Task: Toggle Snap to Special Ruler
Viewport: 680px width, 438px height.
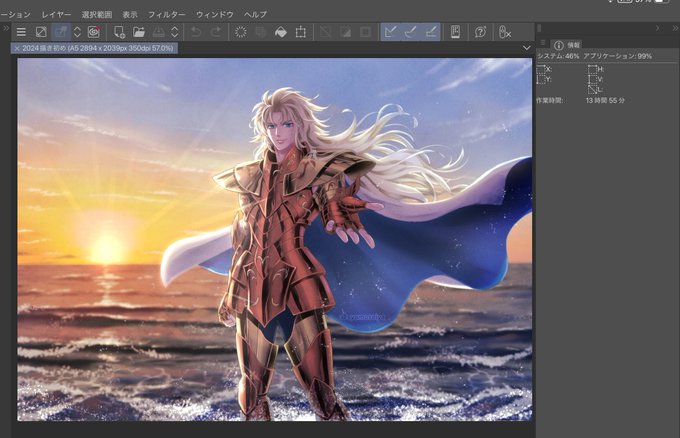Action: point(411,32)
